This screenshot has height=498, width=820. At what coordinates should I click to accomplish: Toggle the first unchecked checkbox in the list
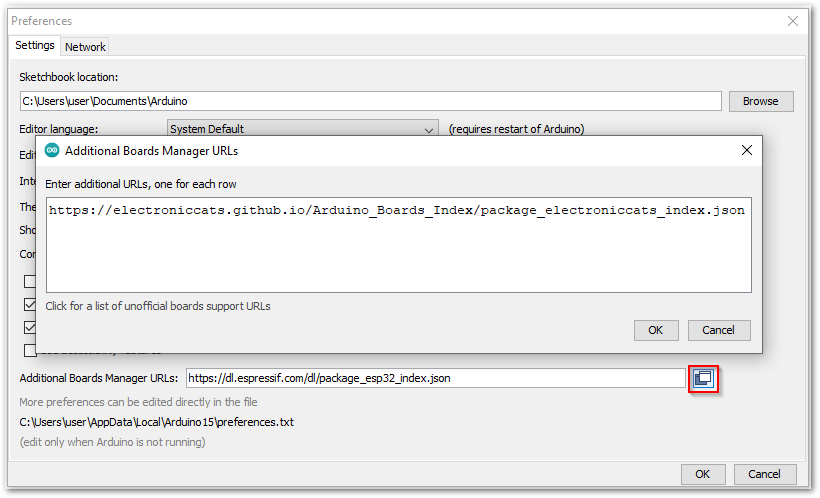tap(30, 281)
